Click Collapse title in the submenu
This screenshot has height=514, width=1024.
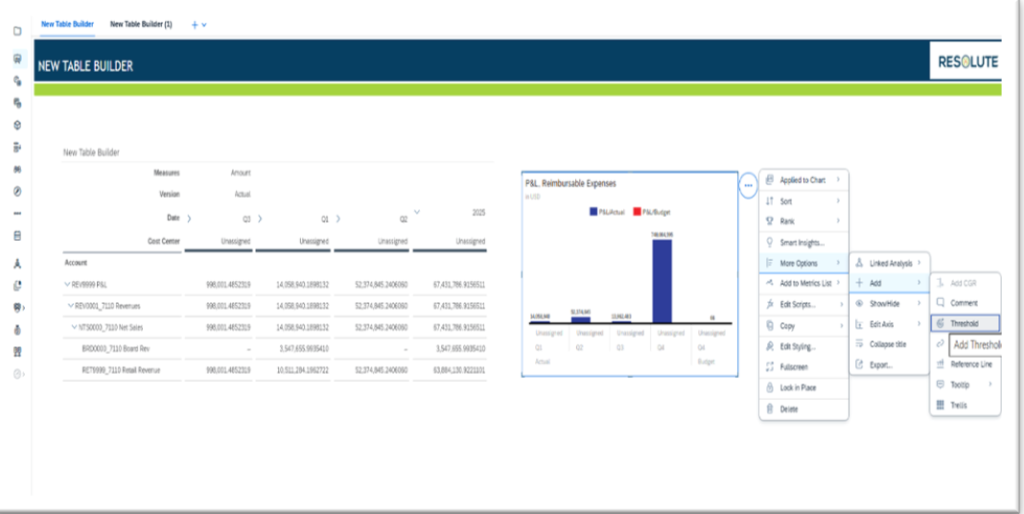890,344
